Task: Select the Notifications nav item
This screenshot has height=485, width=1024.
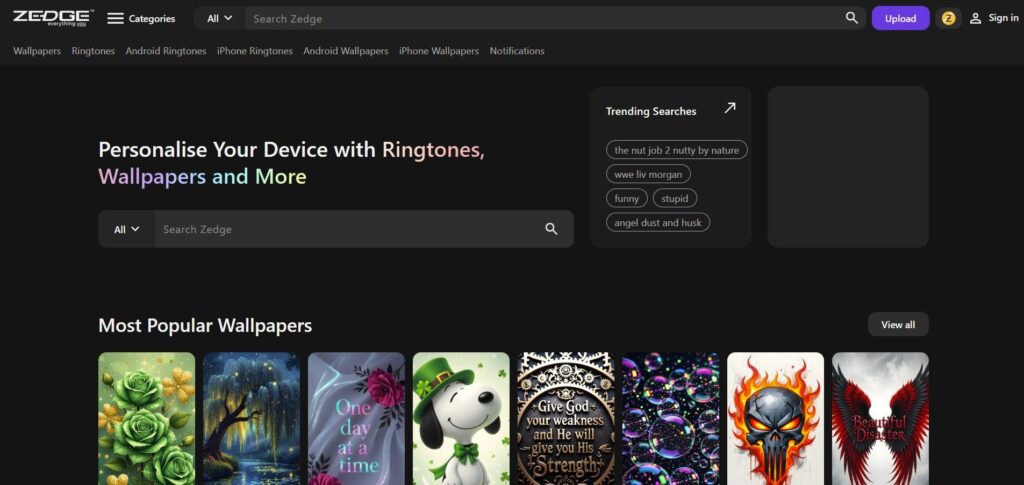Action: tap(516, 51)
